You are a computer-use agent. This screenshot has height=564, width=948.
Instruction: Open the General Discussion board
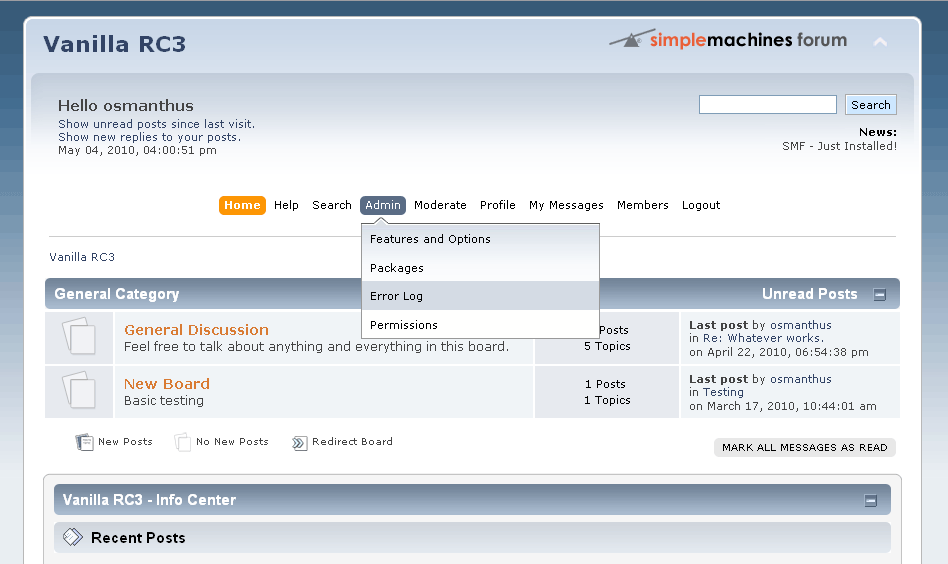pos(196,330)
